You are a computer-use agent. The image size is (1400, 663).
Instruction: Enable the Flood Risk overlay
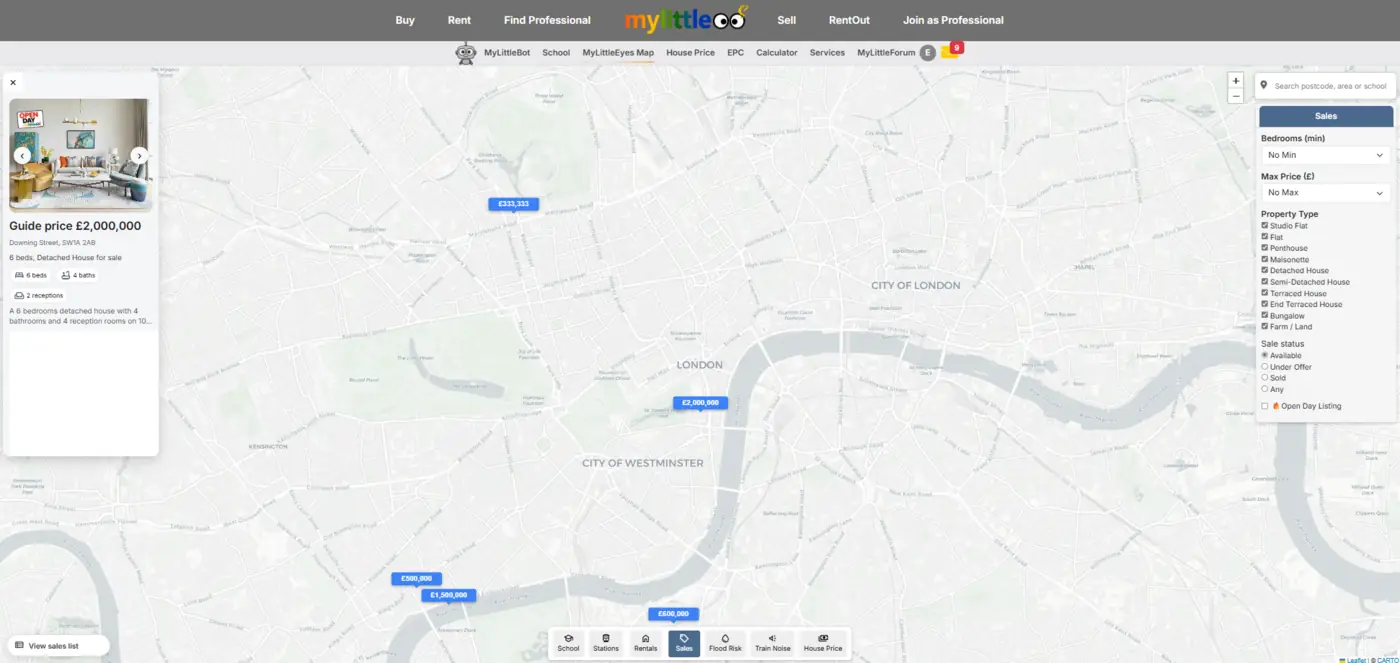tap(724, 643)
